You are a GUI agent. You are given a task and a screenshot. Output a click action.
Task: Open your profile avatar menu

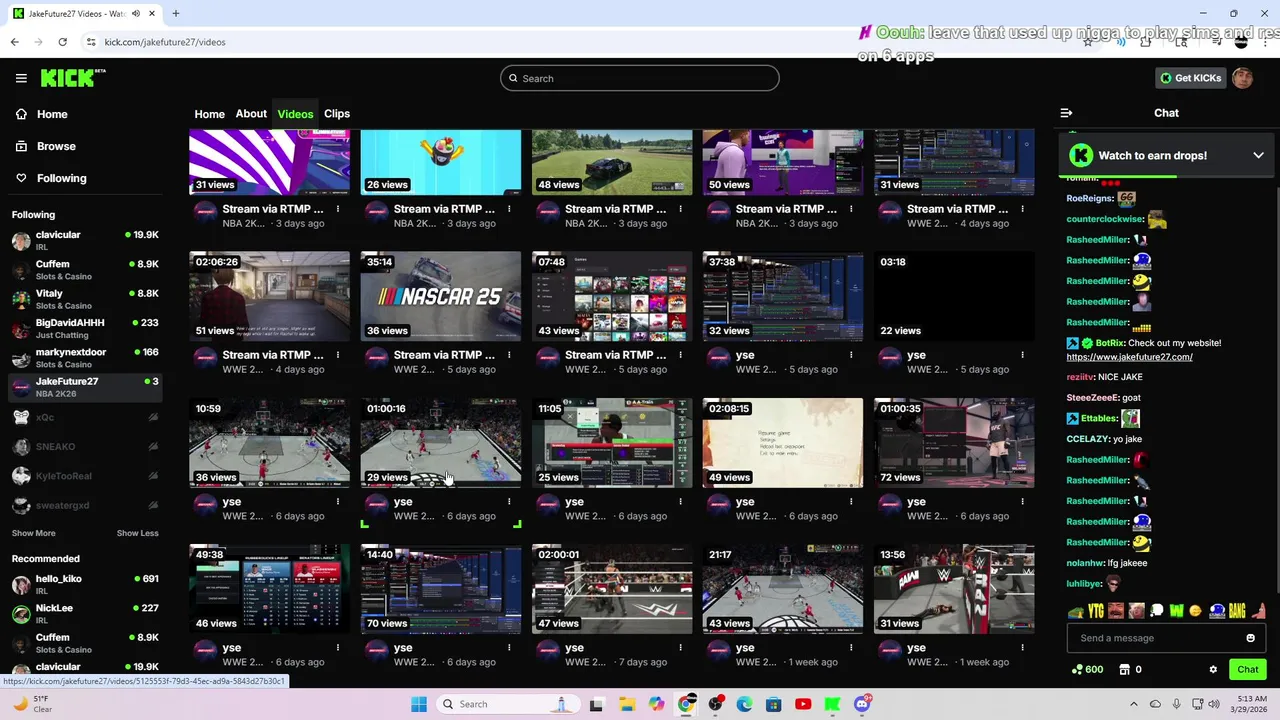[1242, 78]
